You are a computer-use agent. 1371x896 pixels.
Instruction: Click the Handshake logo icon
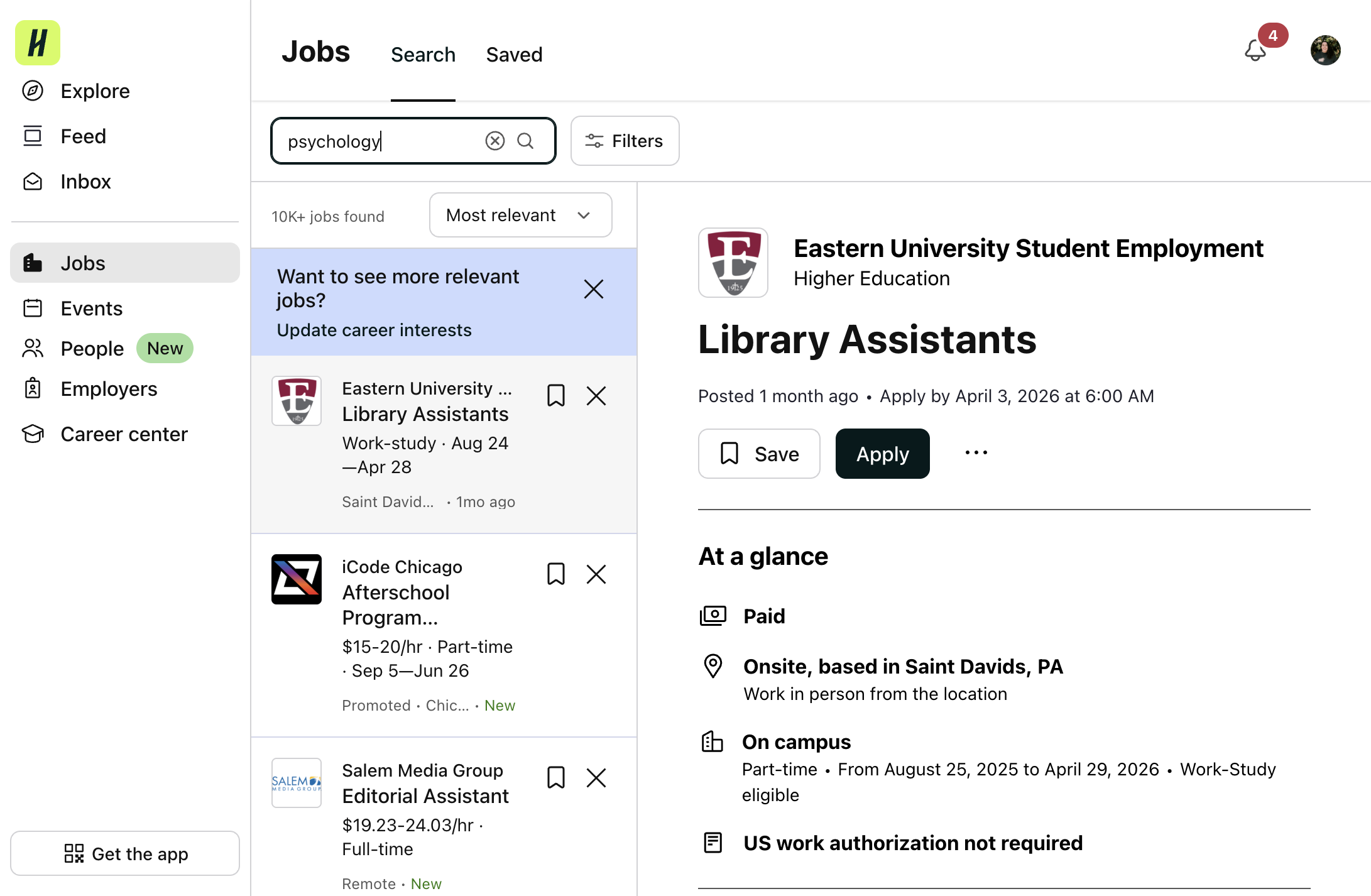(x=38, y=43)
